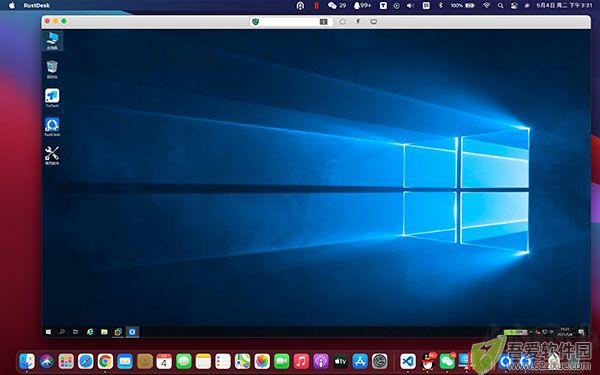Select the ToDesk shortcut on the remote desktop
Screen dimensions: 600x375
(x=52, y=98)
